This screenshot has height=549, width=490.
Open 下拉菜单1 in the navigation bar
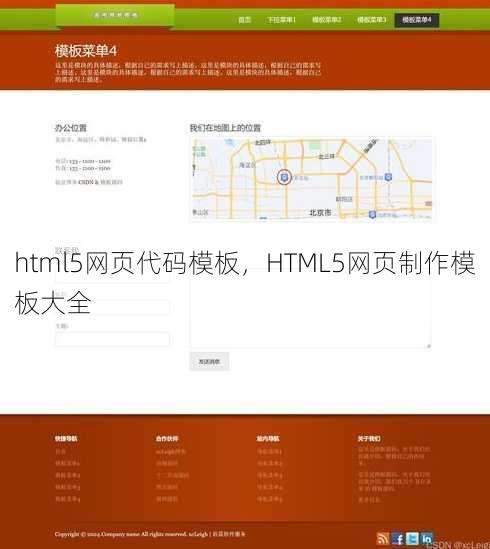click(281, 20)
